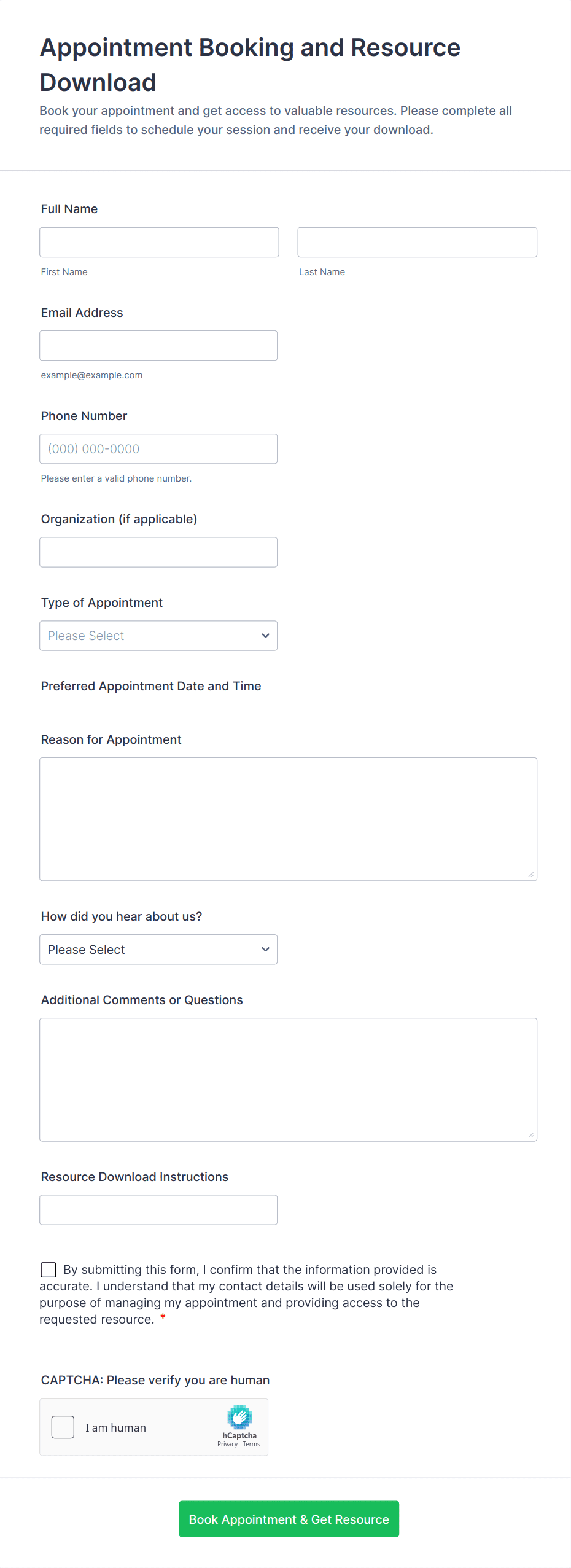Focus the First Name input field
571x1568 pixels.
(x=159, y=243)
